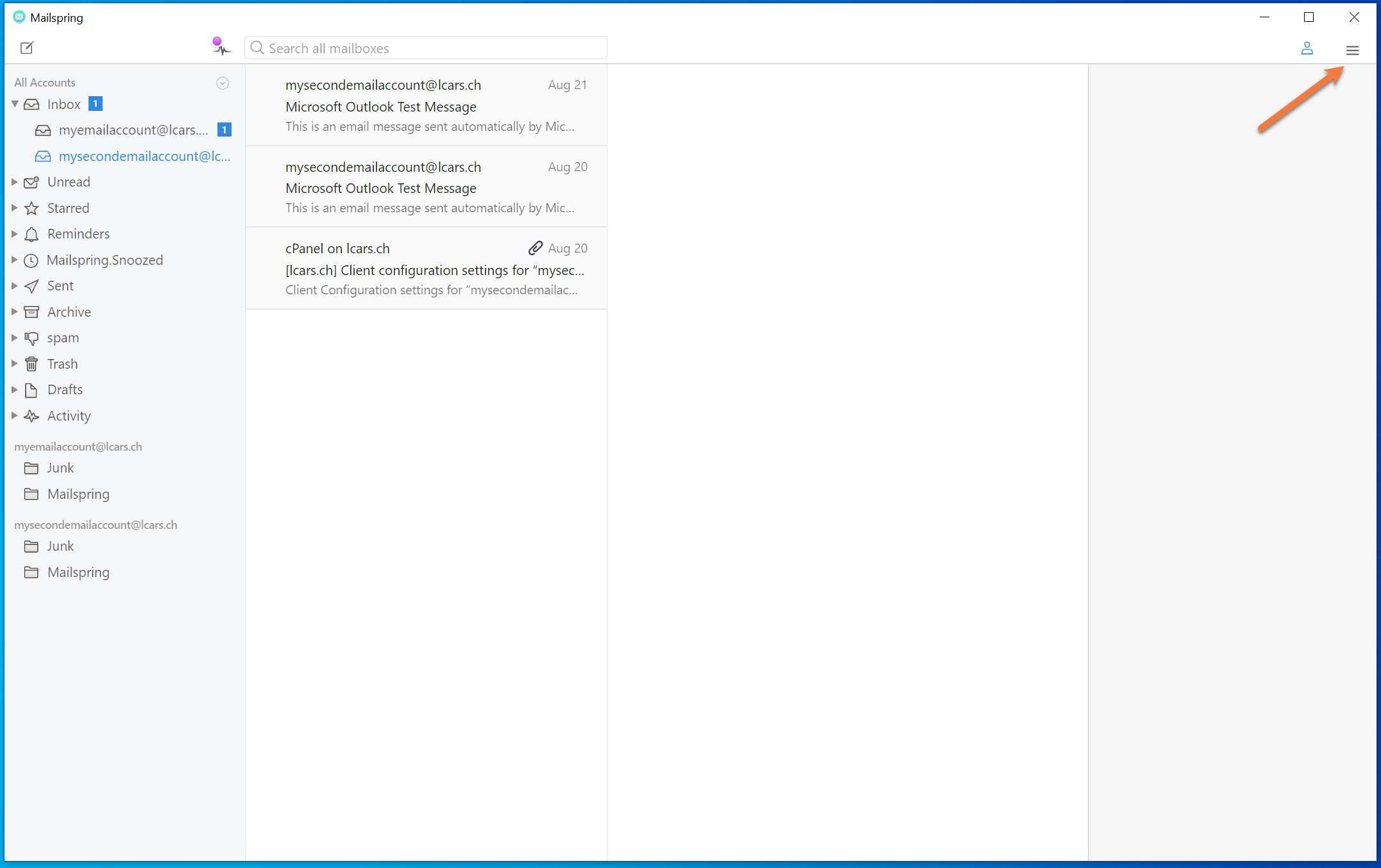The image size is (1381, 868).
Task: Open the Drafts folder
Action: click(64, 390)
